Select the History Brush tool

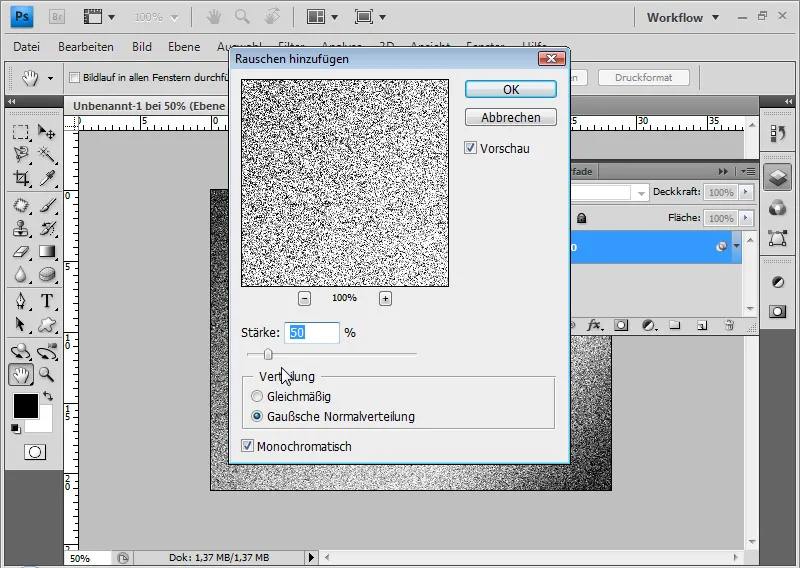click(46, 228)
